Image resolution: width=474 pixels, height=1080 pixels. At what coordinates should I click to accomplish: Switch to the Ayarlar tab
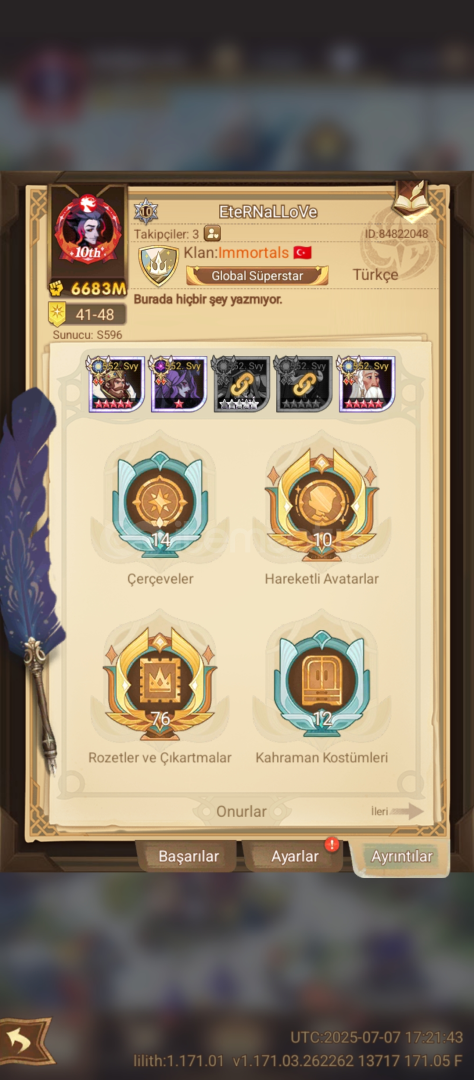click(294, 856)
